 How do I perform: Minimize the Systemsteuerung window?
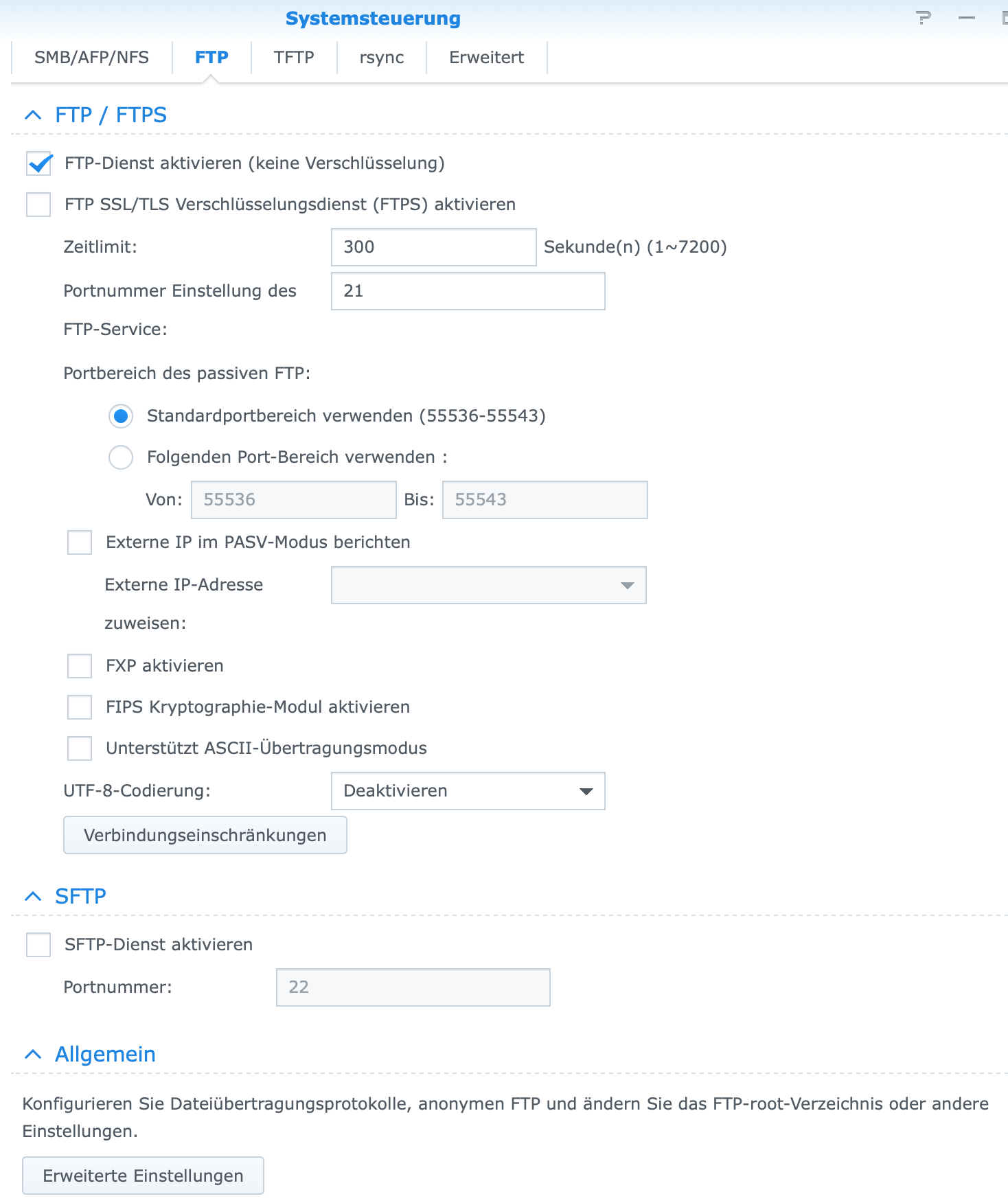tap(967, 18)
